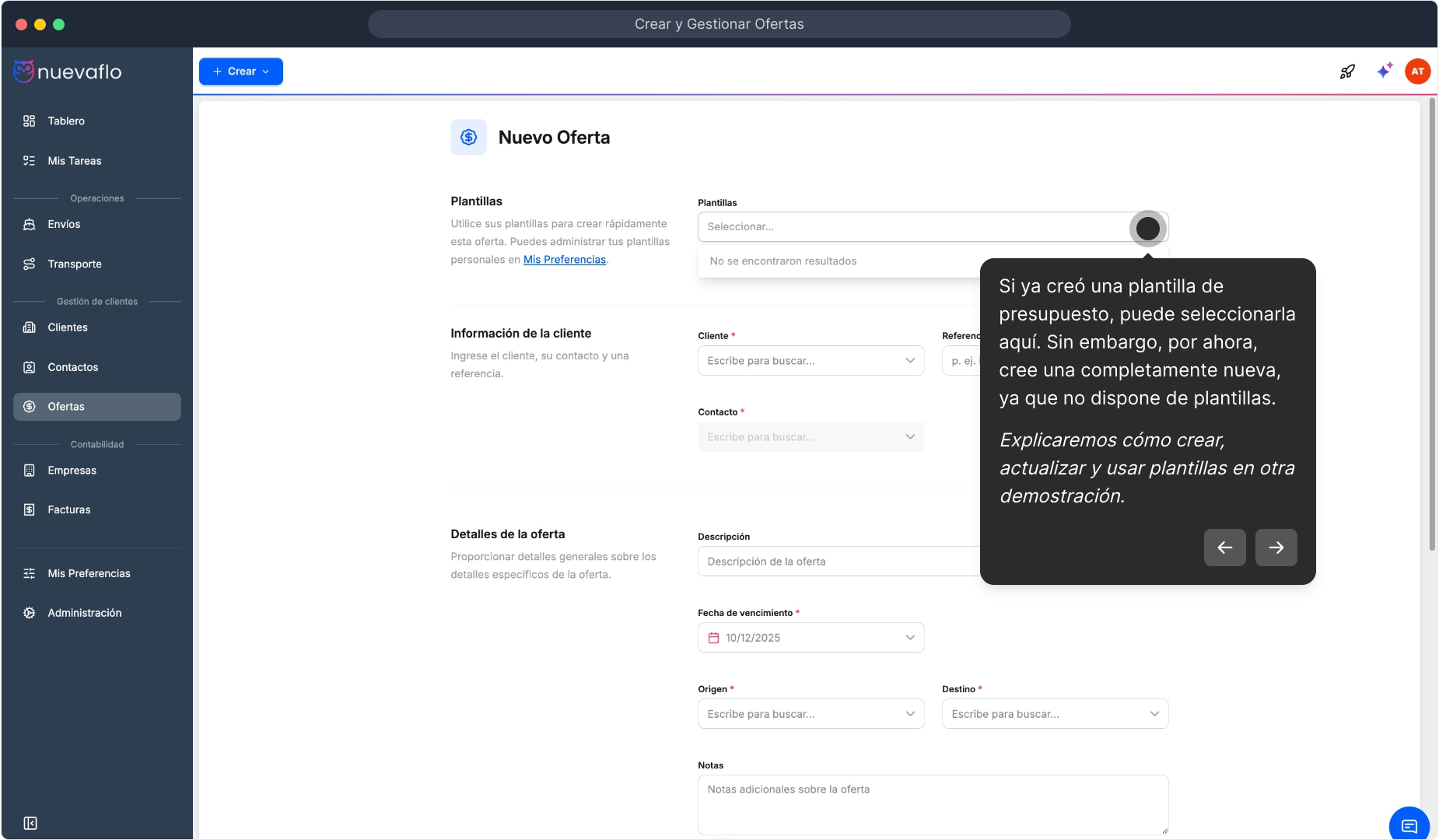Open the AT user avatar menu
Viewport: 1439px width, 840px height.
click(1417, 72)
